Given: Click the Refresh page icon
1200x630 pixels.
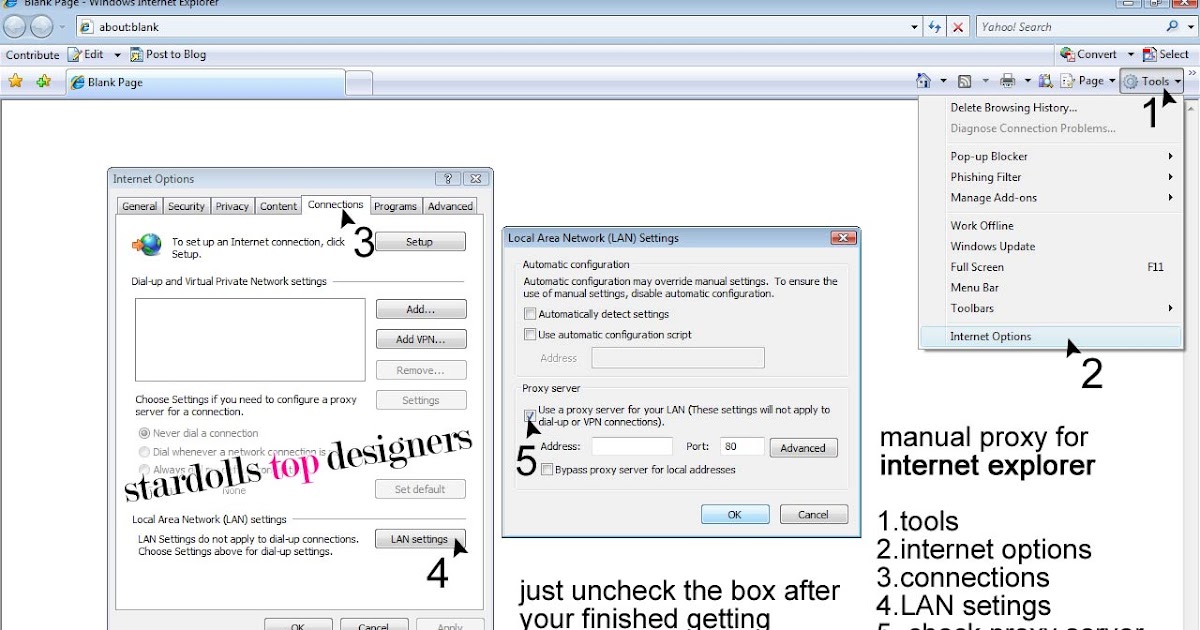Looking at the screenshot, I should click(x=935, y=27).
